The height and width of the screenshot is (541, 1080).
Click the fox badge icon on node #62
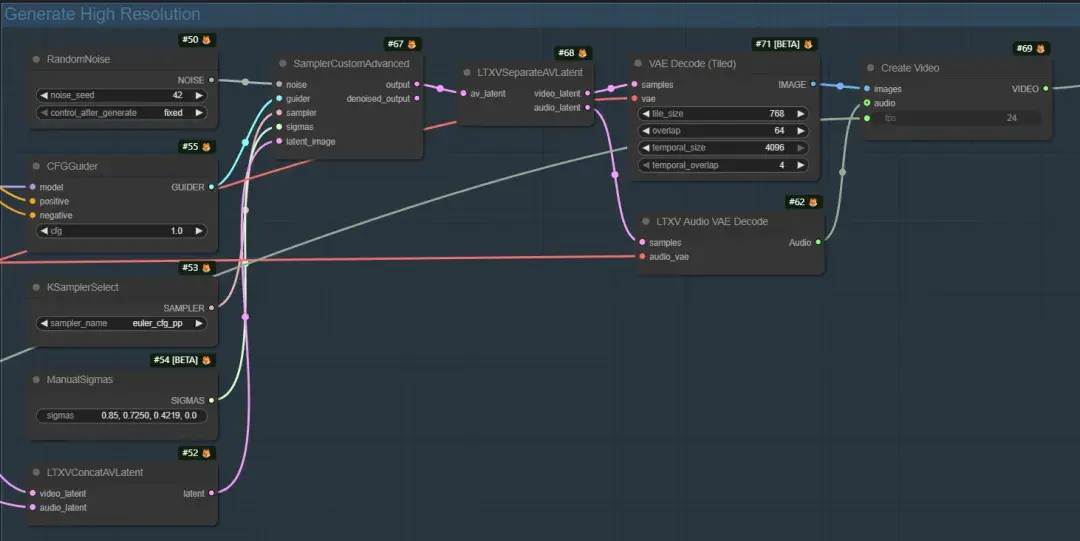pyautogui.click(x=813, y=202)
